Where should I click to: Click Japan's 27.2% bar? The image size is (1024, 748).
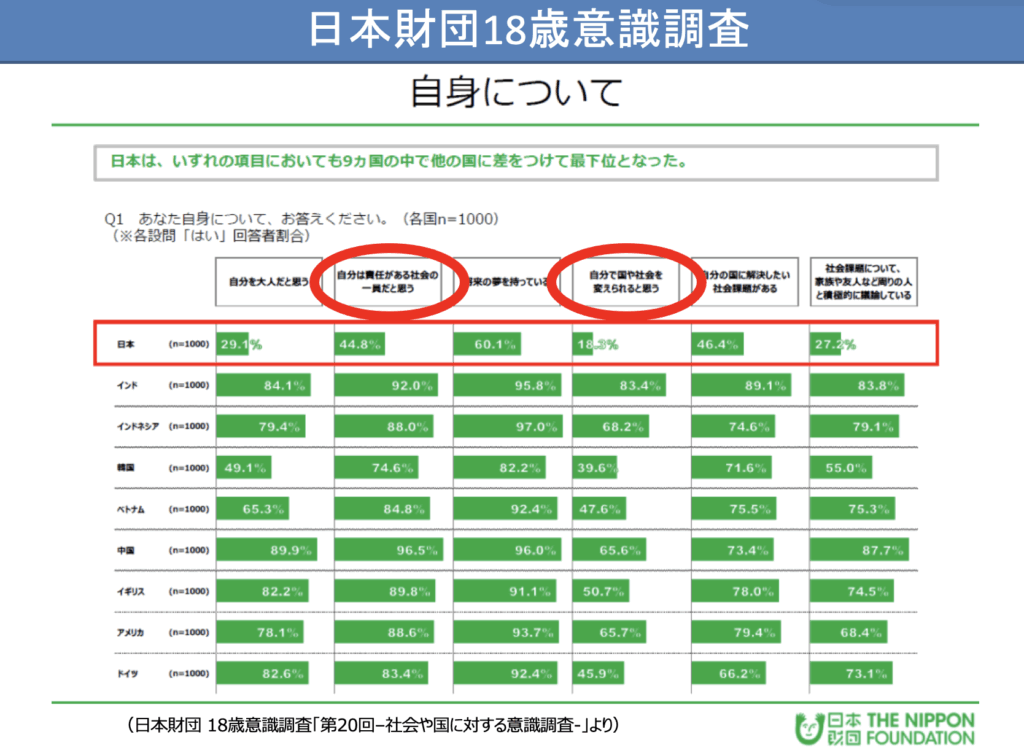pyautogui.click(x=825, y=344)
